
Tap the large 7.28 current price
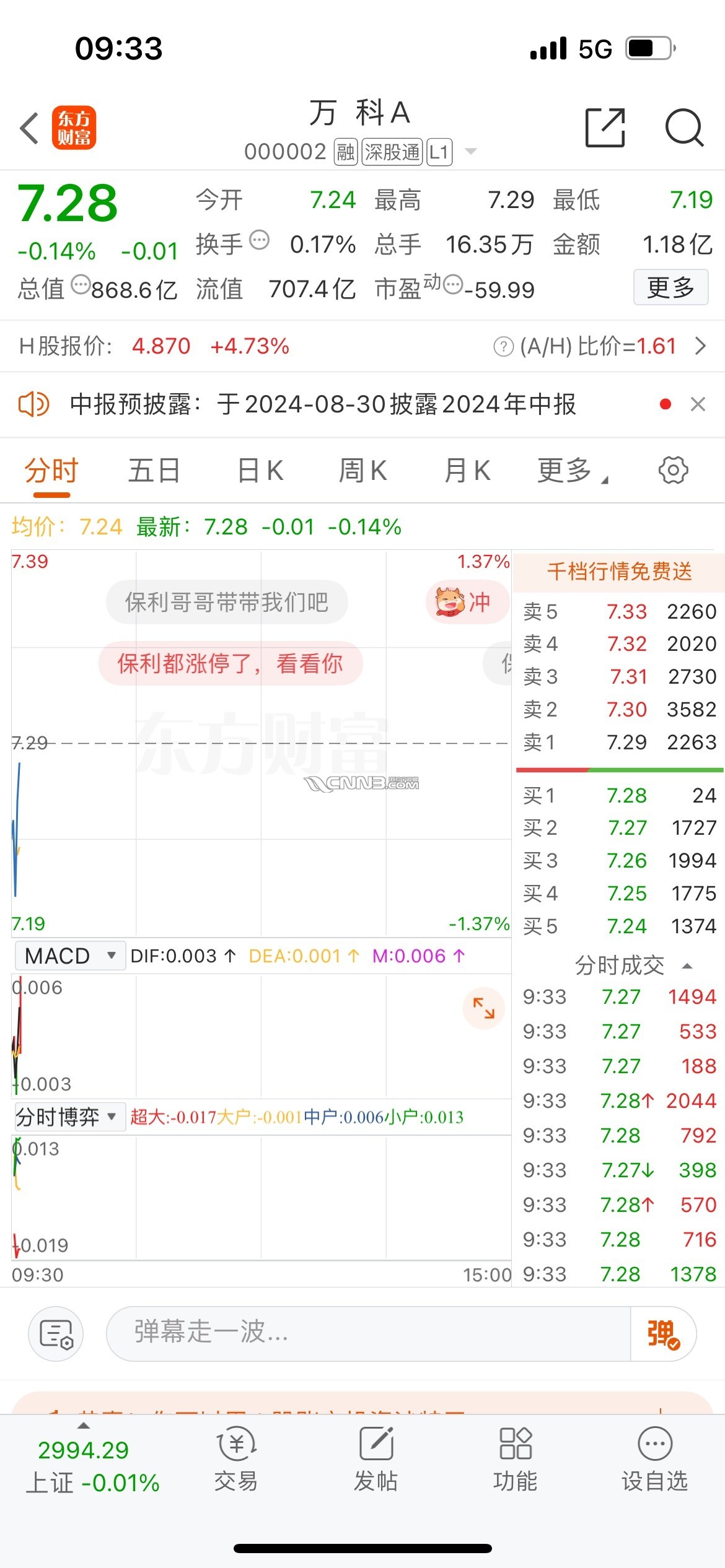point(68,204)
